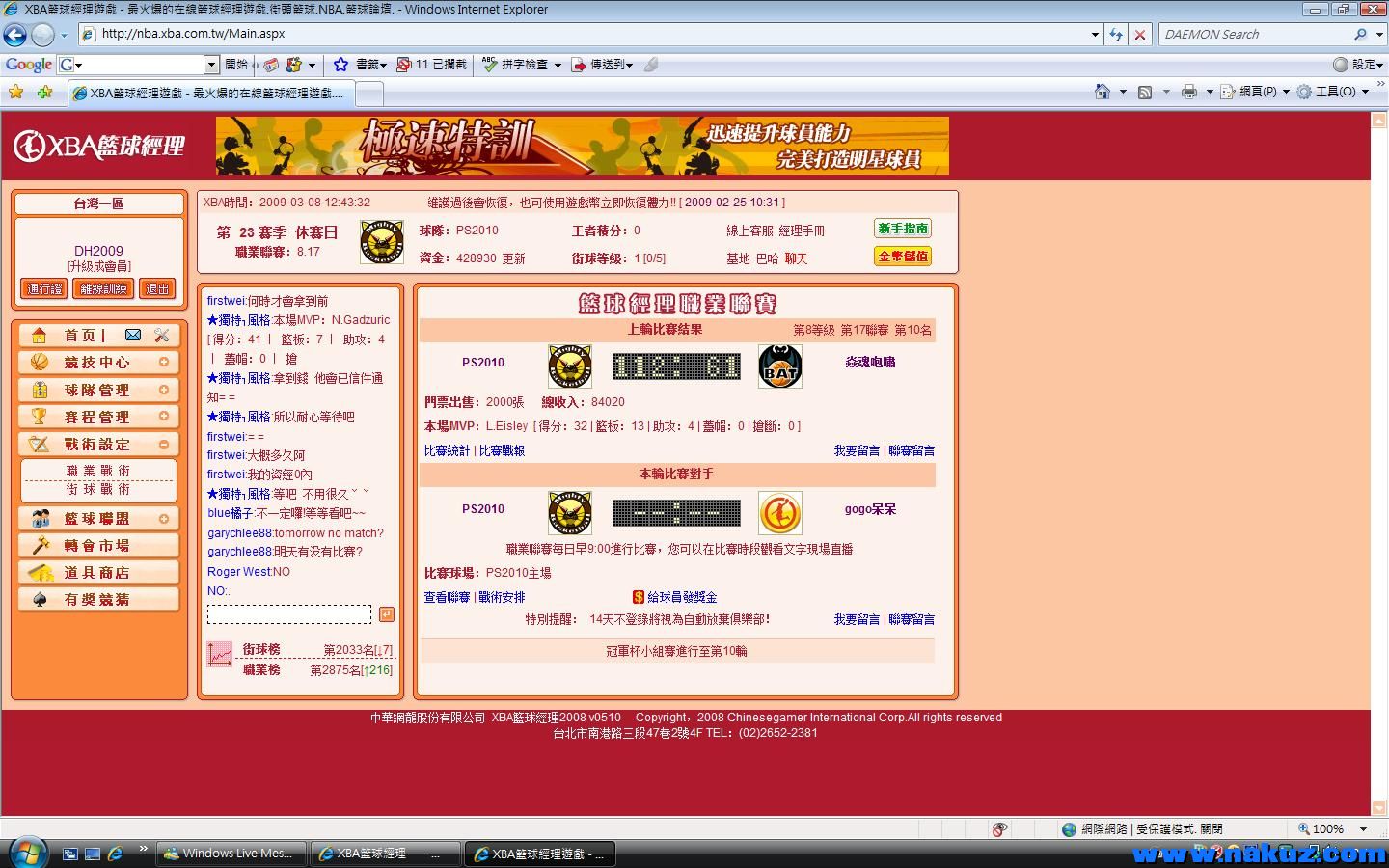Refresh the page using the refresh icon
This screenshot has height=868, width=1389.
[x=1116, y=34]
